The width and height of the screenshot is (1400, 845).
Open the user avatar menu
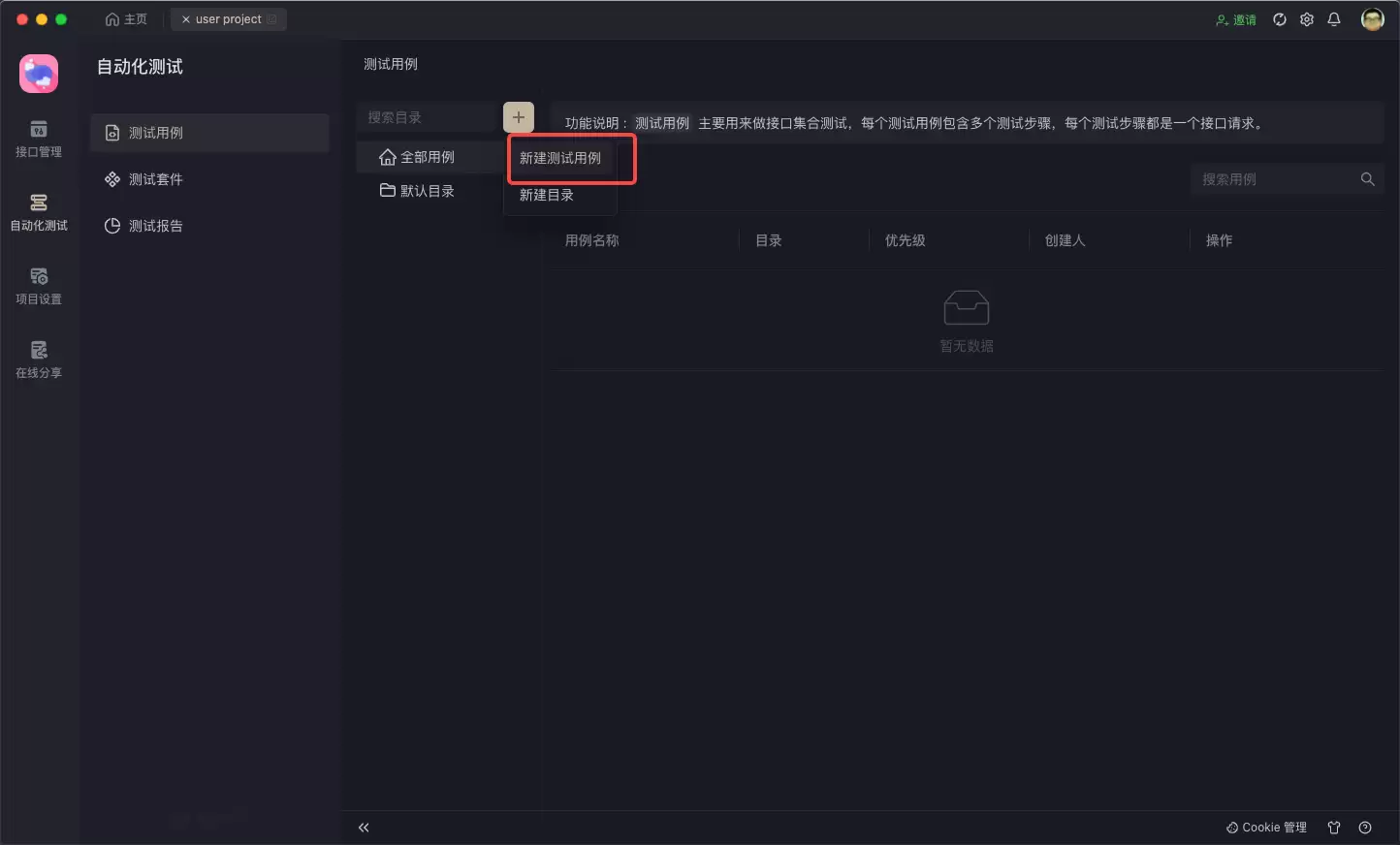[1372, 19]
